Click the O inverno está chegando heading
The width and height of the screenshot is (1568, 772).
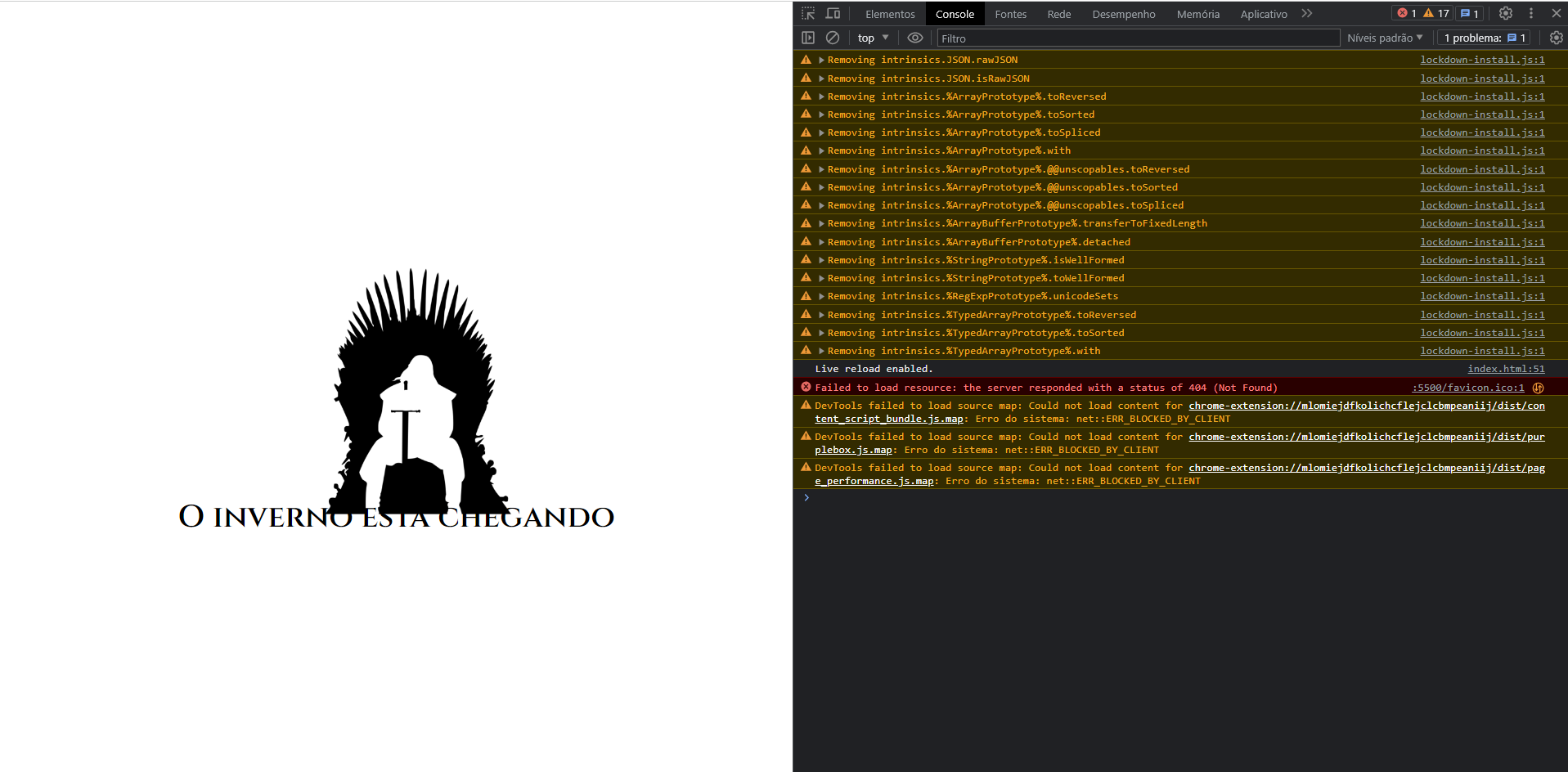[397, 517]
